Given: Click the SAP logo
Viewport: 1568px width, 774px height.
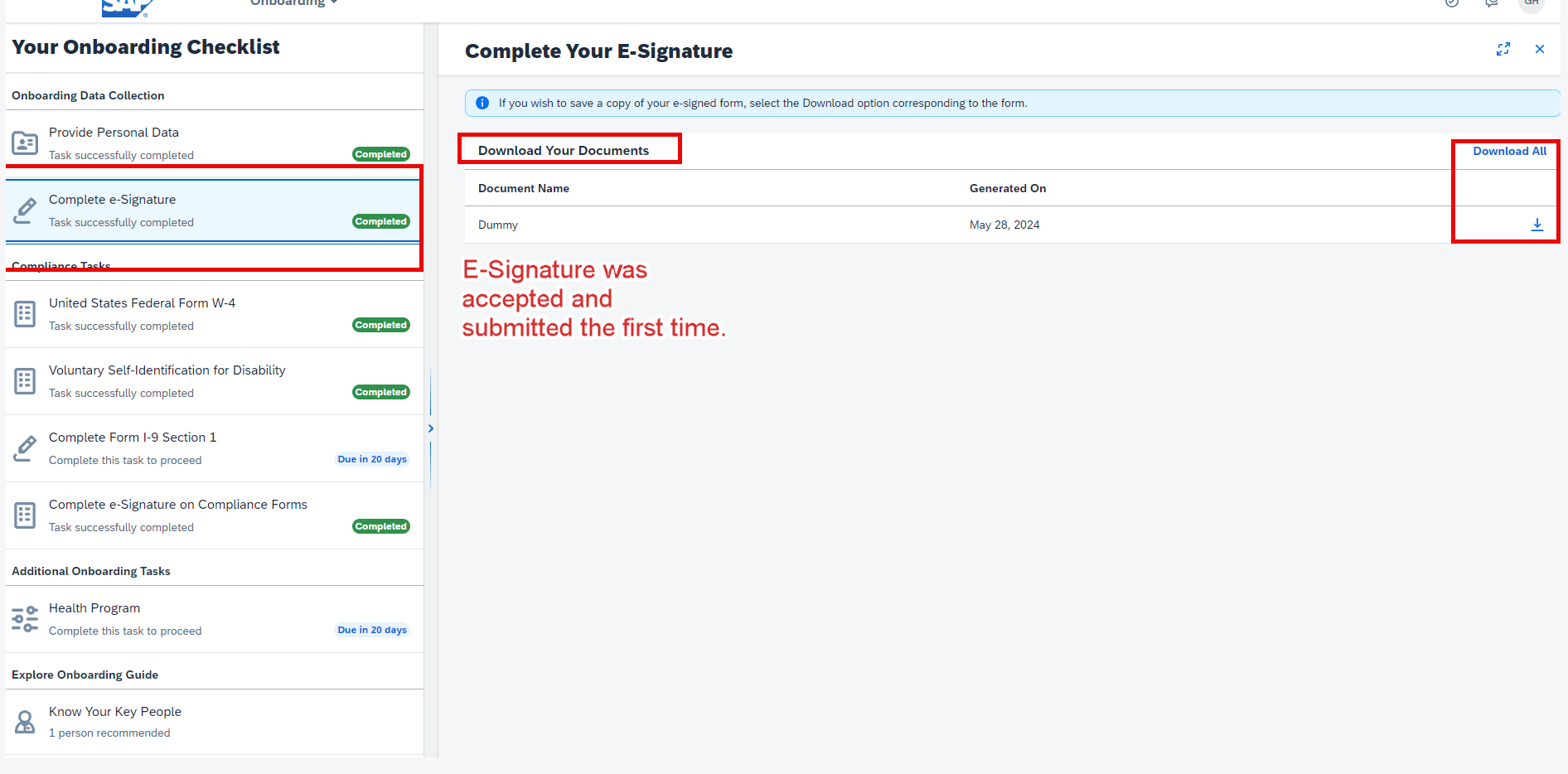Looking at the screenshot, I should (x=127, y=7).
